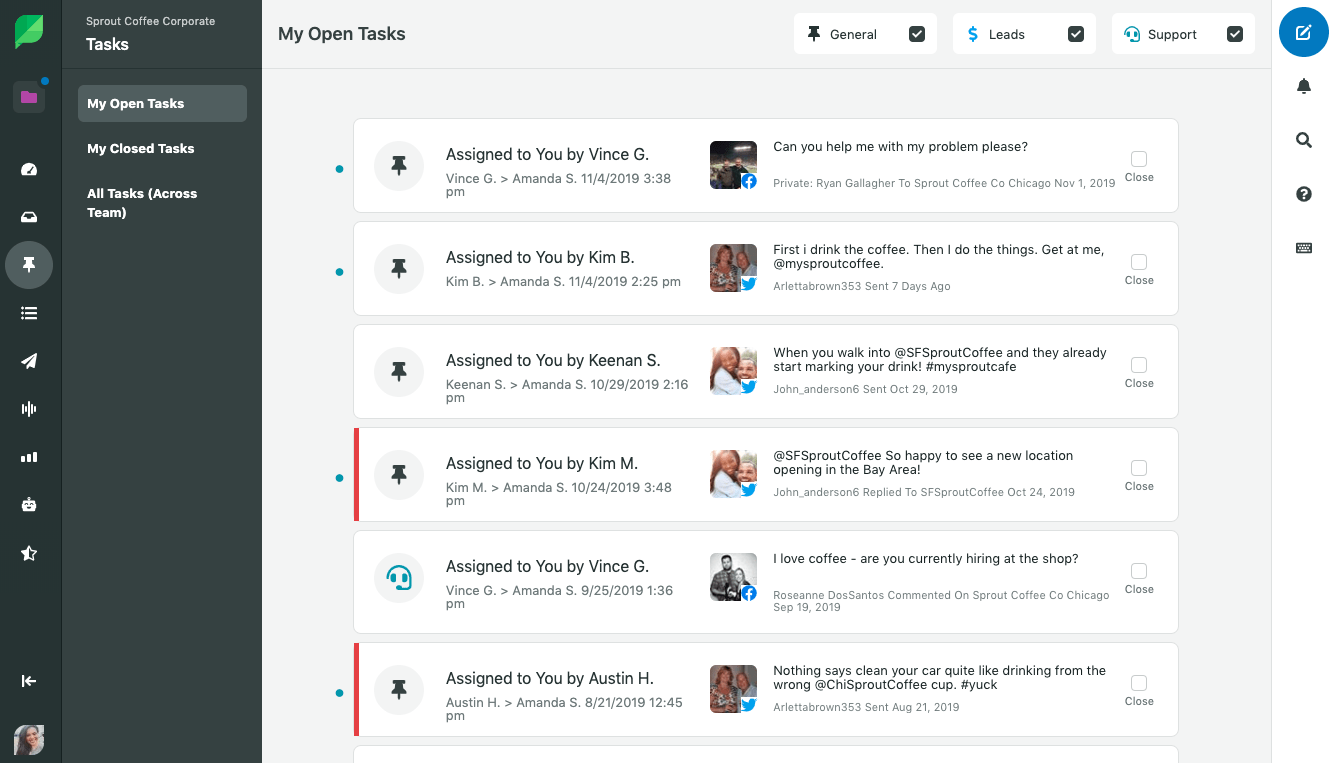Open the purple folder icon in sidebar
Viewport: 1333px width, 763px height.
coord(29,97)
